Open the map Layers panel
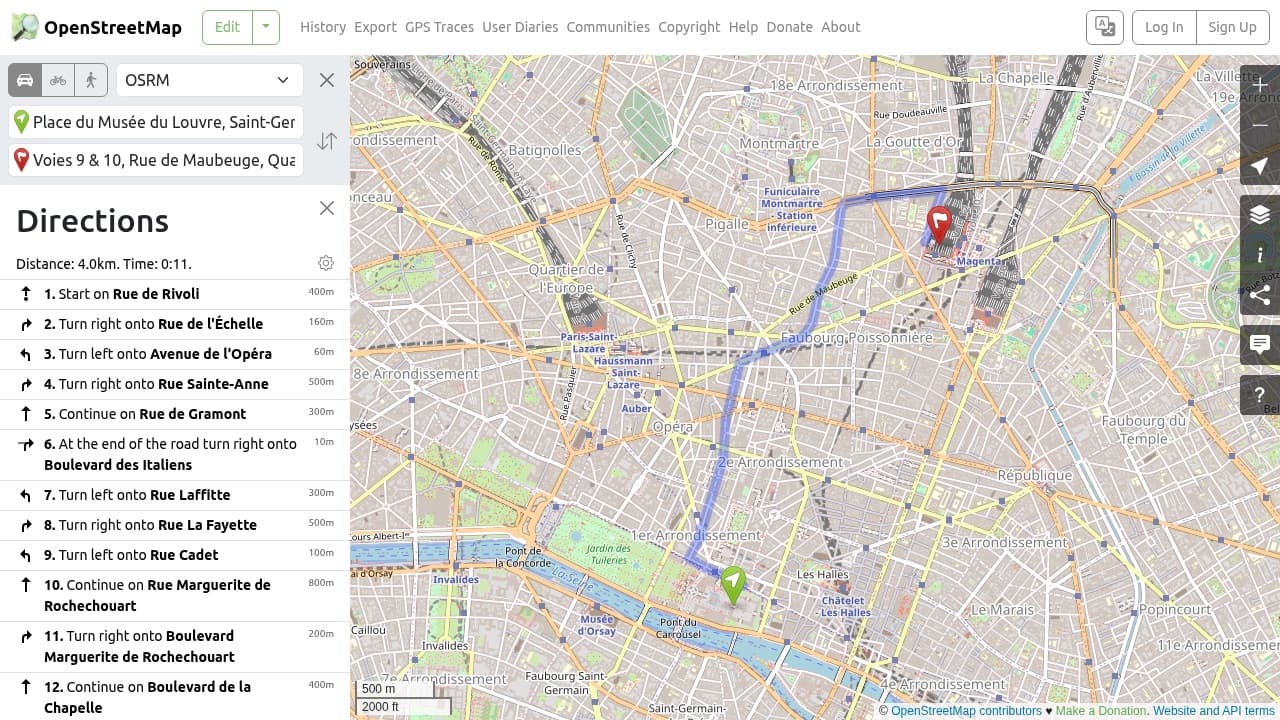The image size is (1280, 720). 1260,214
